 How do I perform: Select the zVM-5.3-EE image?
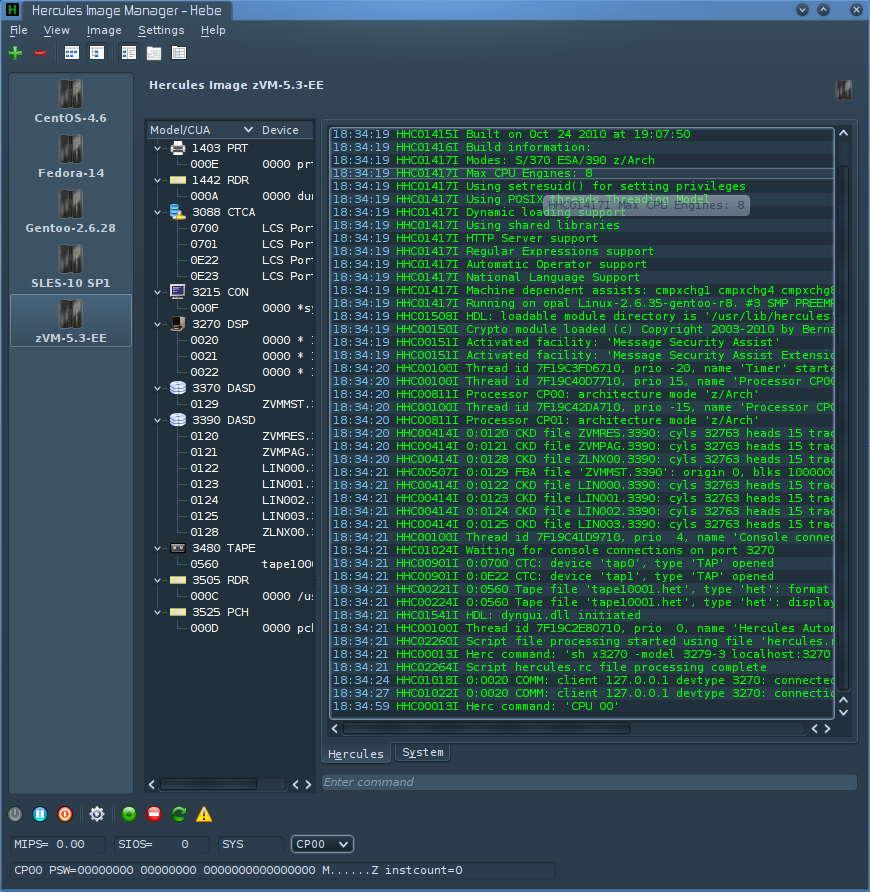pyautogui.click(x=71, y=321)
